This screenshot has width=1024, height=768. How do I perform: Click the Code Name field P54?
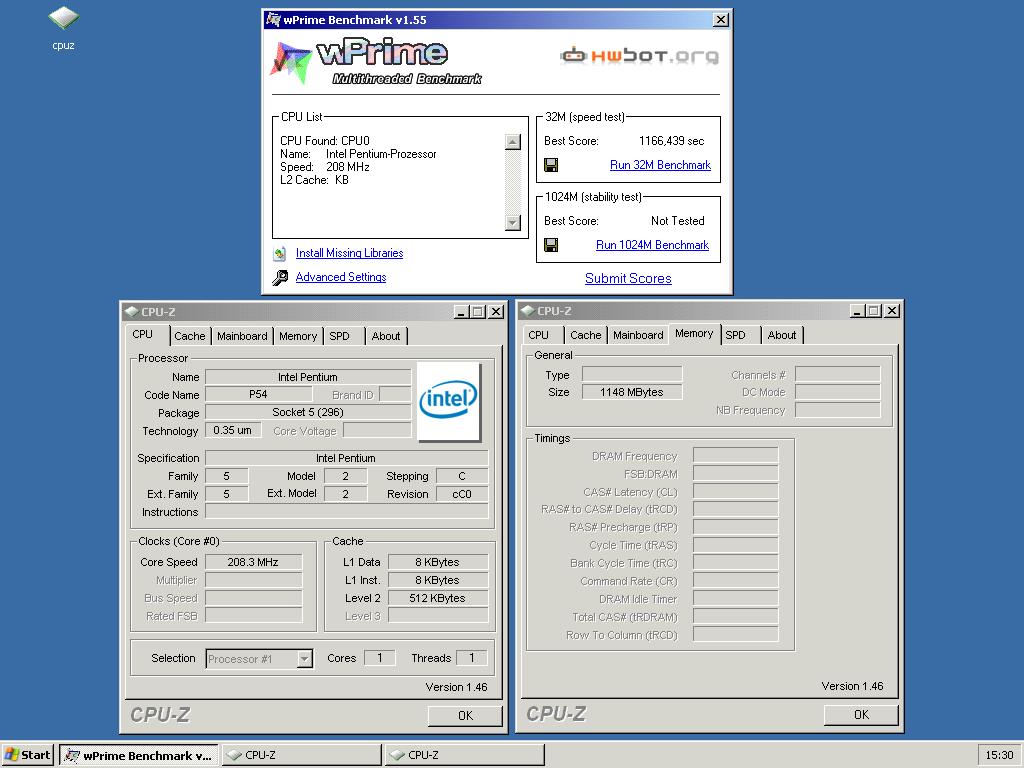[258, 394]
